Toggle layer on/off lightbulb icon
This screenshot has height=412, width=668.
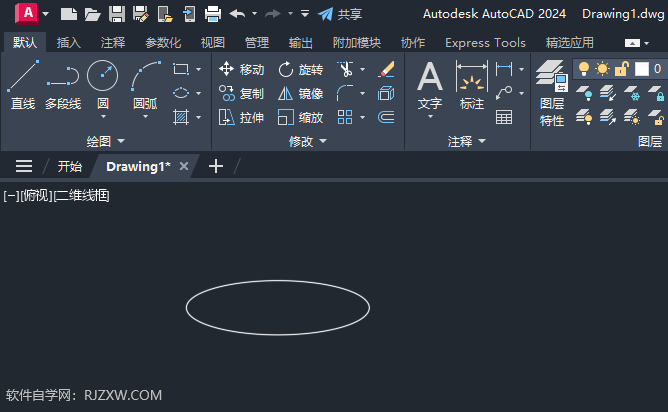[x=584, y=69]
